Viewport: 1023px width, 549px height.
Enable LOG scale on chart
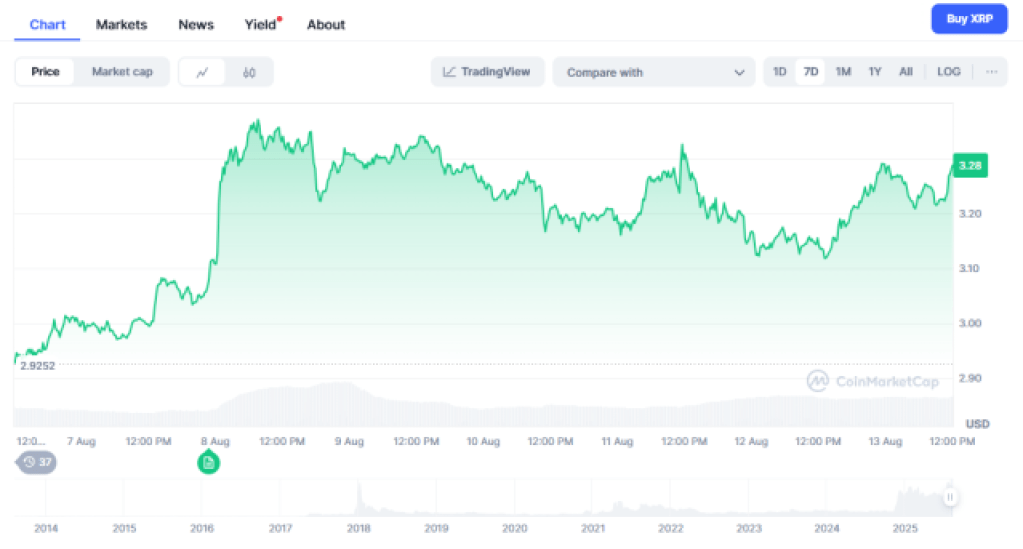point(948,72)
